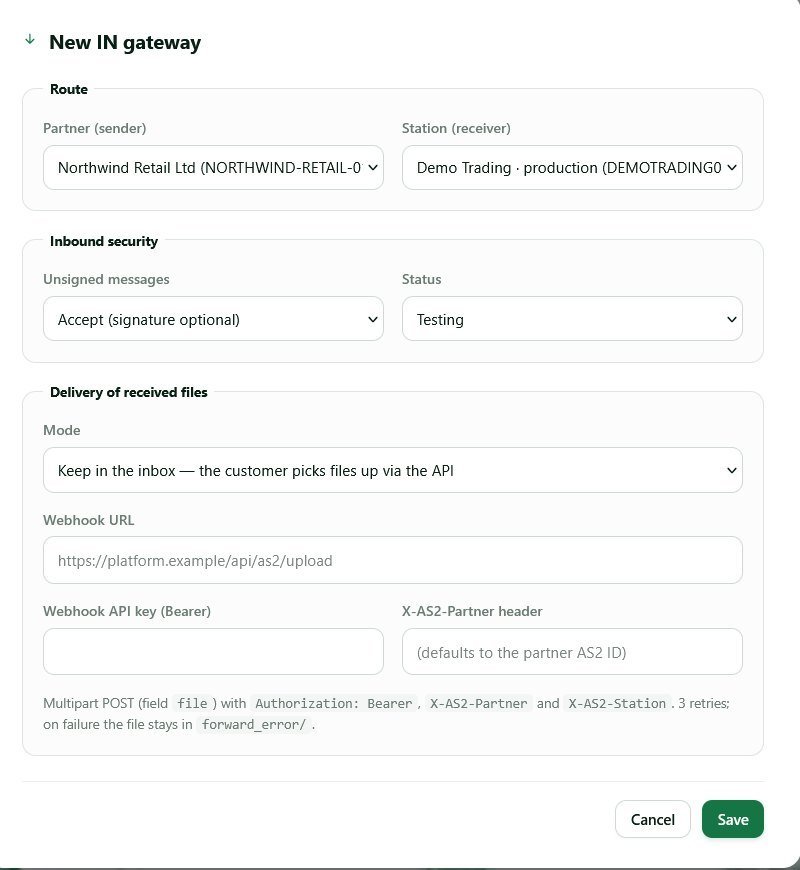Click the Partner (sender) label
Viewport: 800px width, 870px height.
click(x=95, y=128)
